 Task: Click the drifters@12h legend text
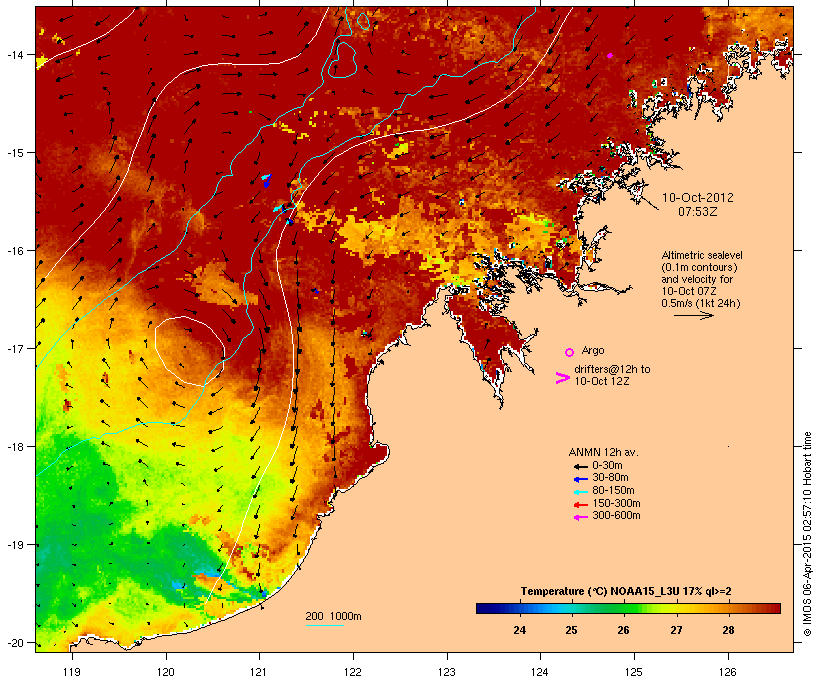click(612, 375)
